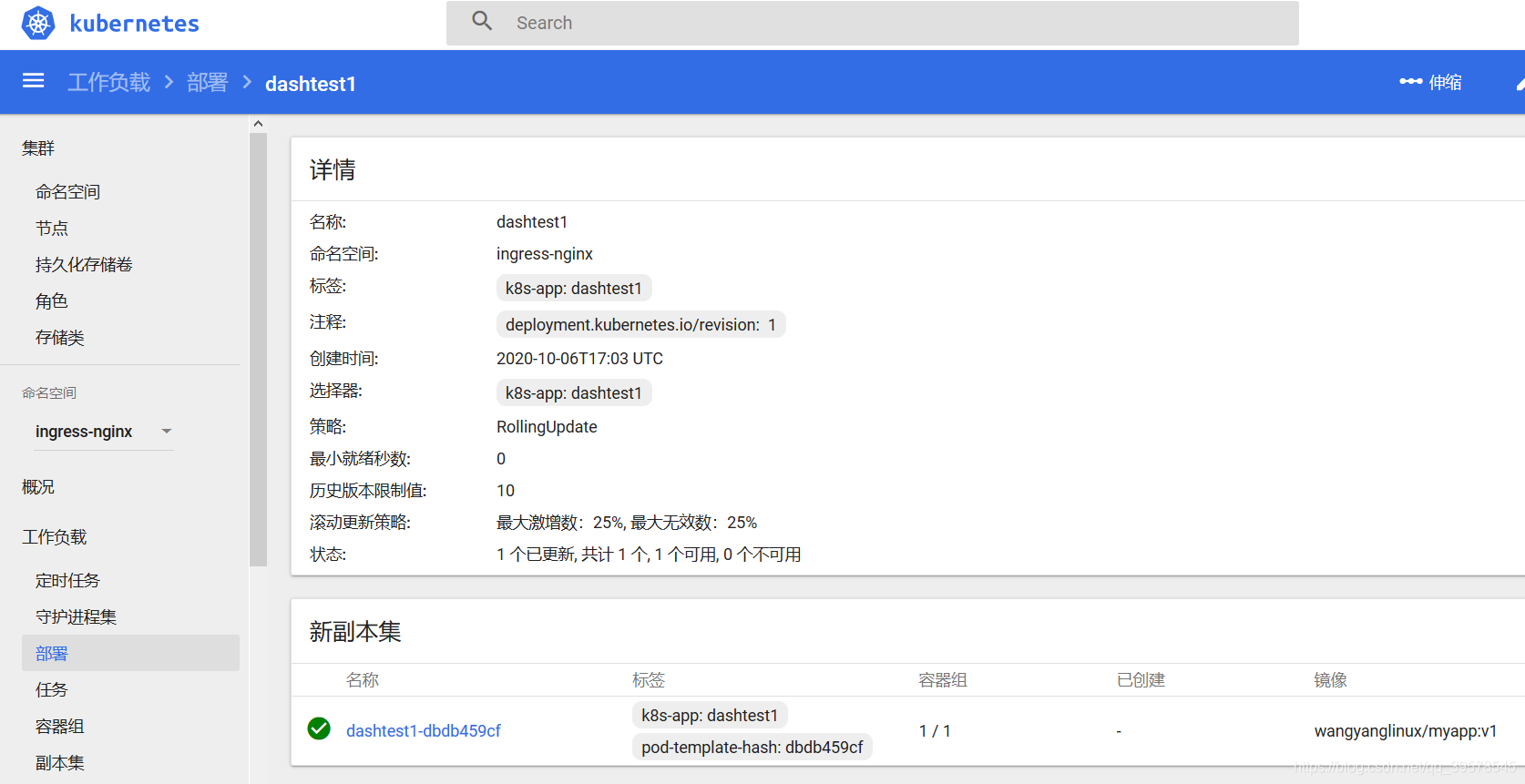This screenshot has width=1525, height=784.
Task: Click the 命名空间 value ingress-nginx in details
Action: [545, 254]
